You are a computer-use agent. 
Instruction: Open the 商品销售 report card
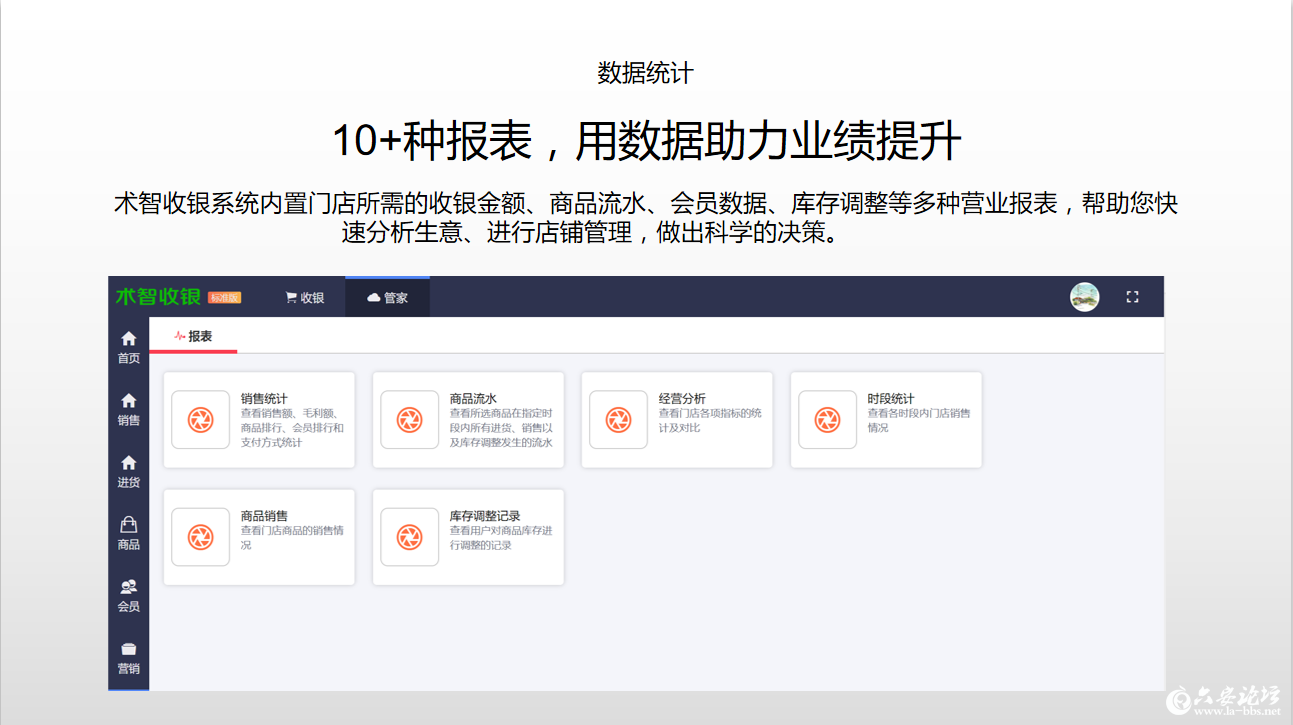(260, 537)
